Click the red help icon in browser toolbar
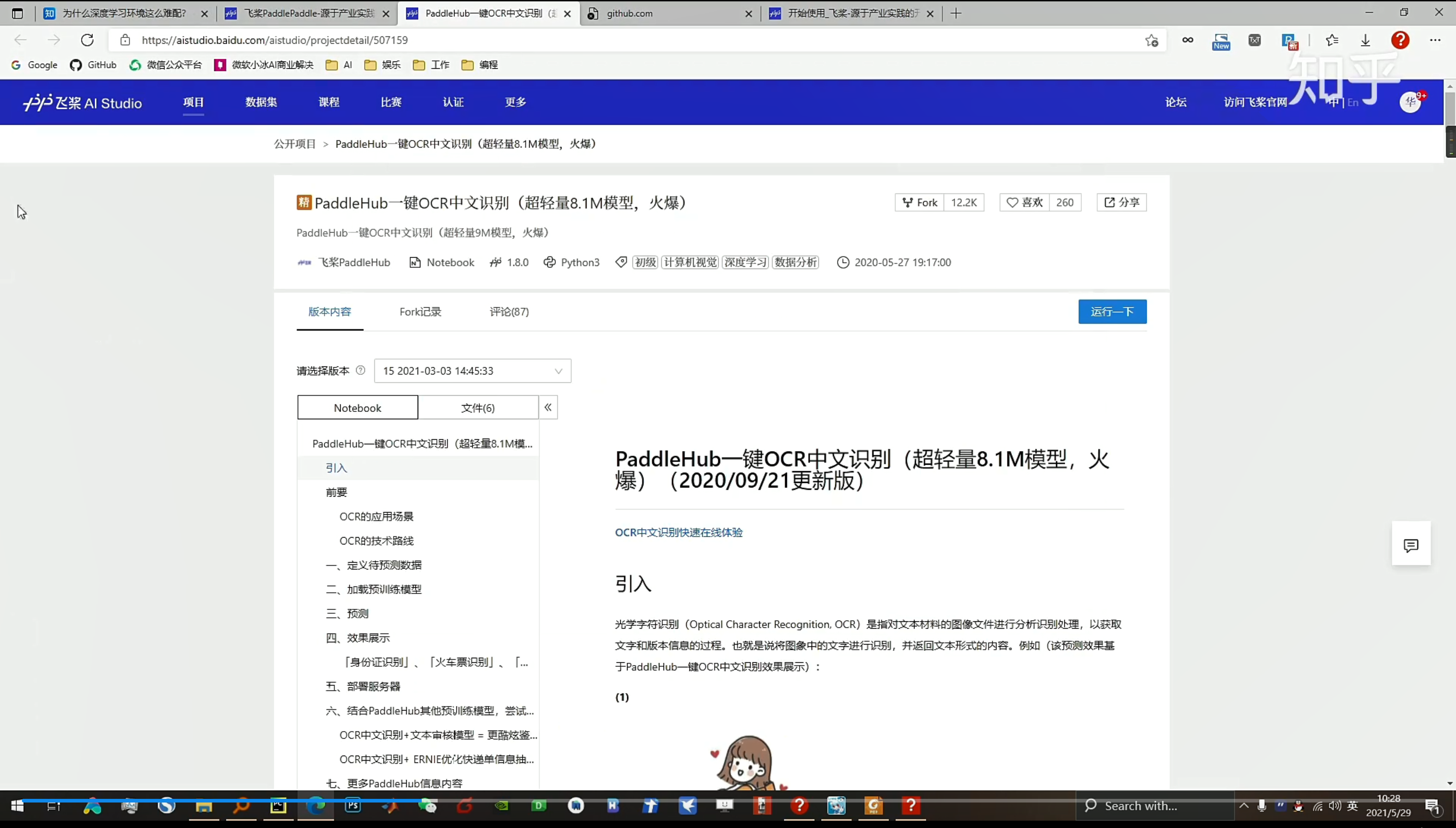The image size is (1456, 828). click(1400, 40)
